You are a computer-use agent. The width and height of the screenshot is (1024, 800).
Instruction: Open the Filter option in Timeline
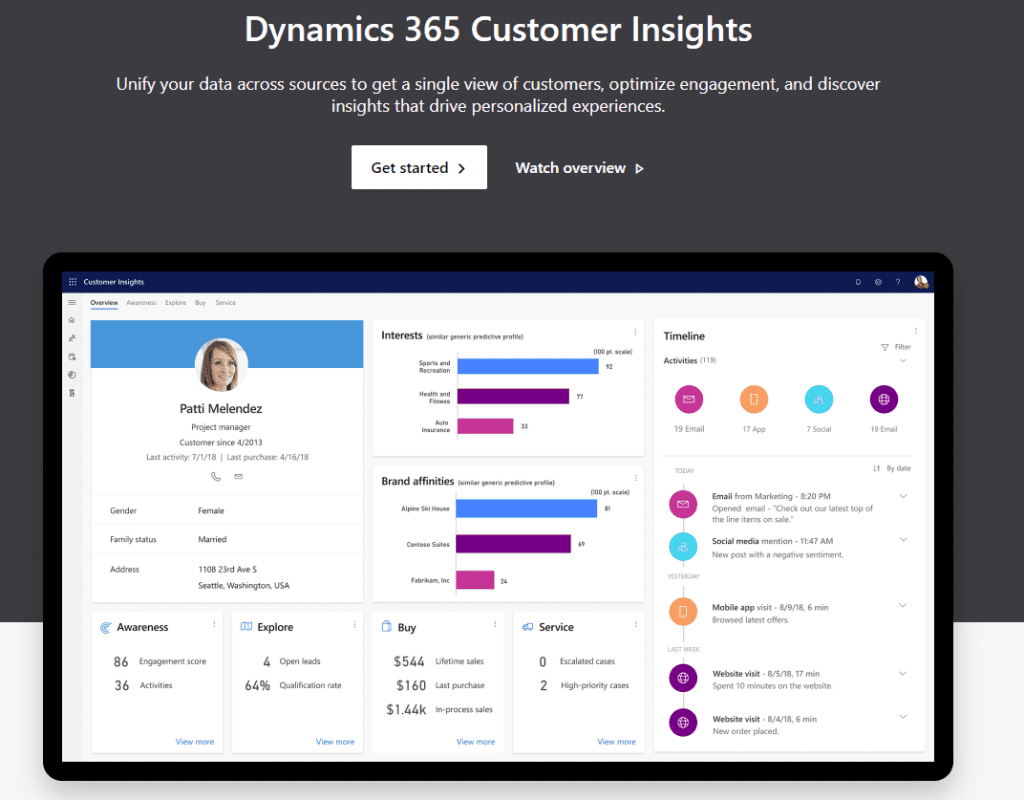tap(896, 347)
